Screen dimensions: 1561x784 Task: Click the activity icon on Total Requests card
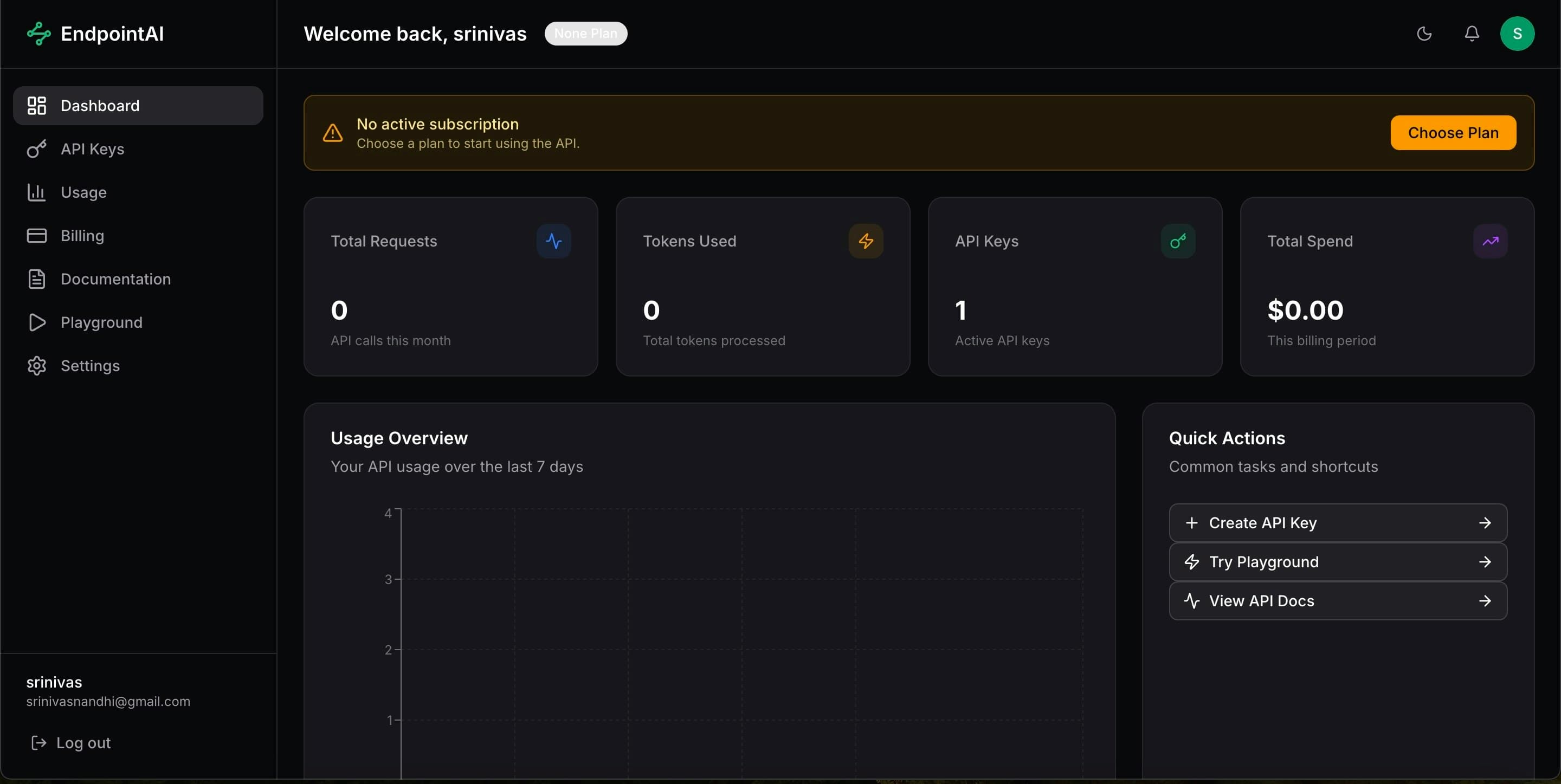click(x=553, y=241)
